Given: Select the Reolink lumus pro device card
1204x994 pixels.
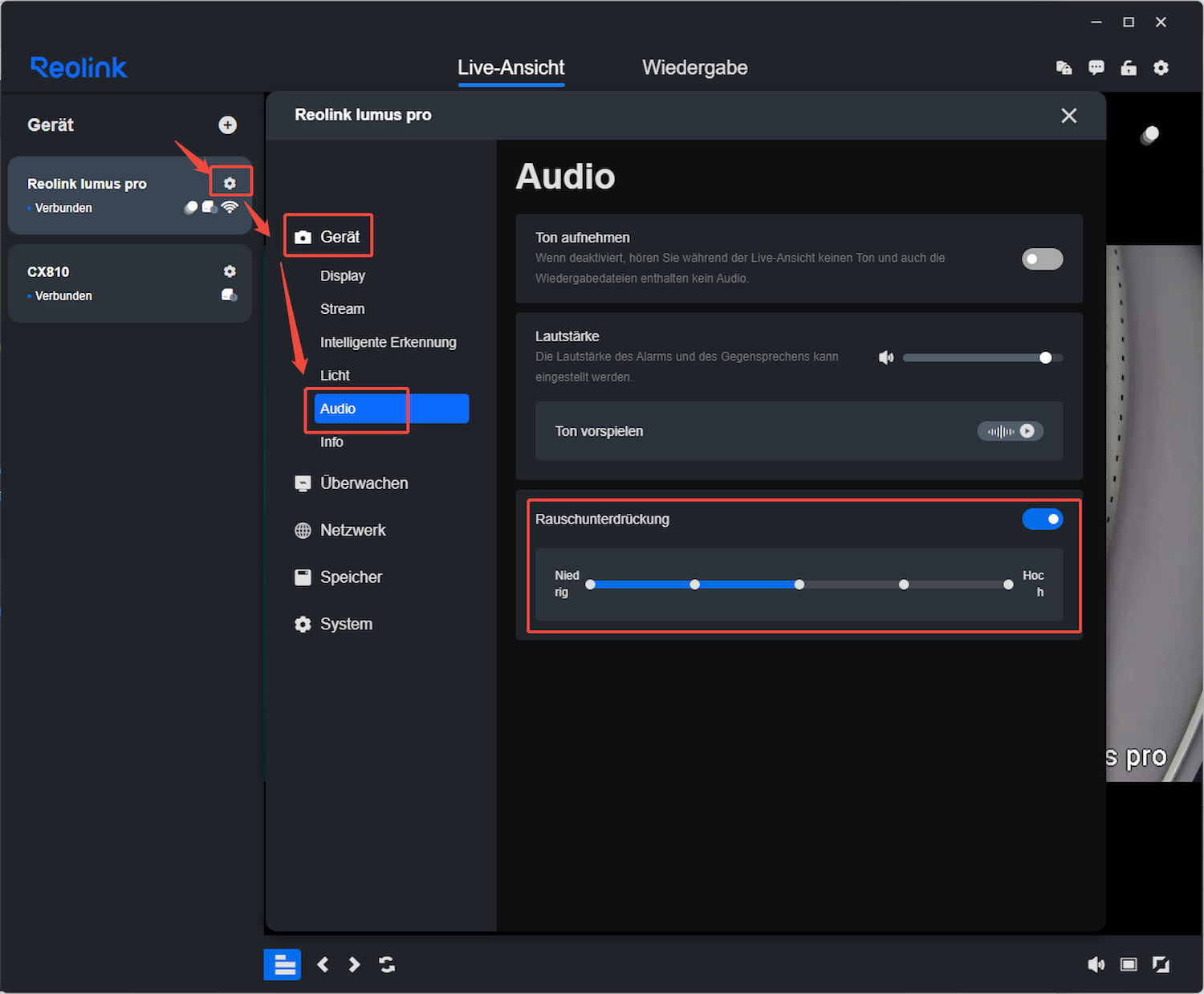Looking at the screenshot, I should point(130,195).
